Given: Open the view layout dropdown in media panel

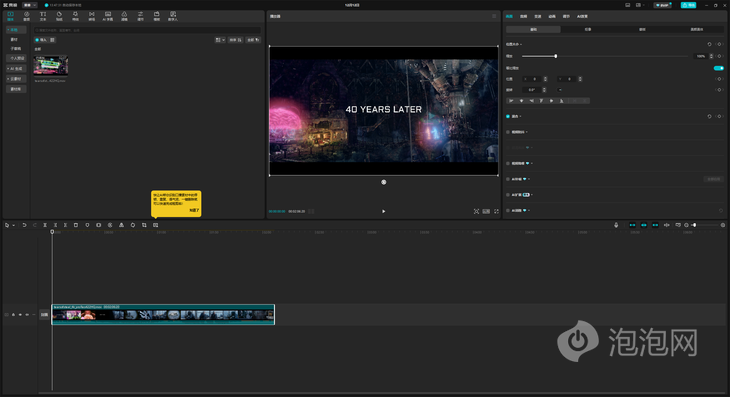Looking at the screenshot, I should pos(220,40).
